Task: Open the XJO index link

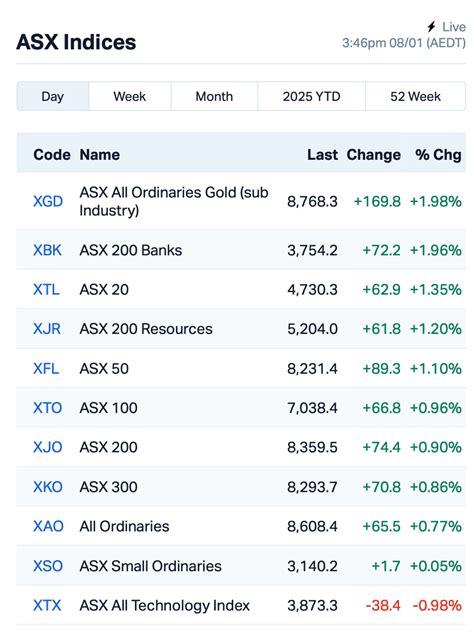Action: [48, 447]
